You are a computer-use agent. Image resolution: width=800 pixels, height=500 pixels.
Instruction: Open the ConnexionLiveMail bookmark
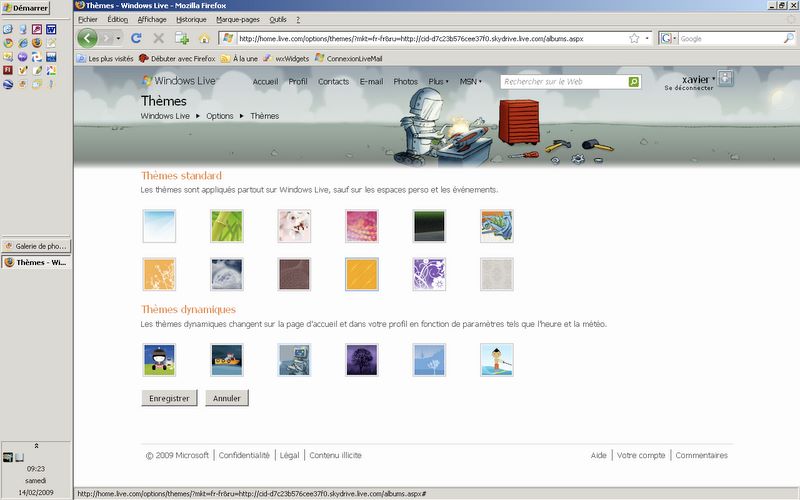[349, 59]
